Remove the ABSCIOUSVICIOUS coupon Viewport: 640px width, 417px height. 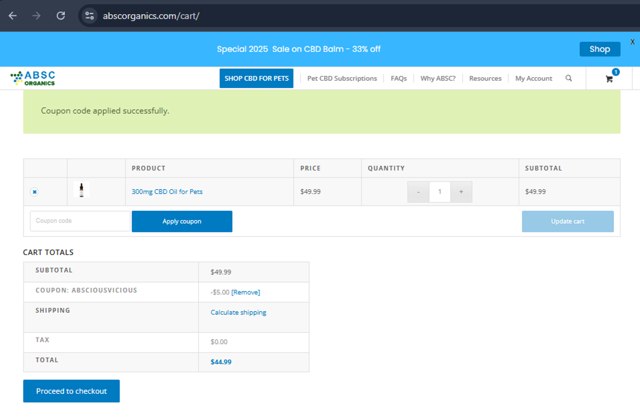[246, 292]
